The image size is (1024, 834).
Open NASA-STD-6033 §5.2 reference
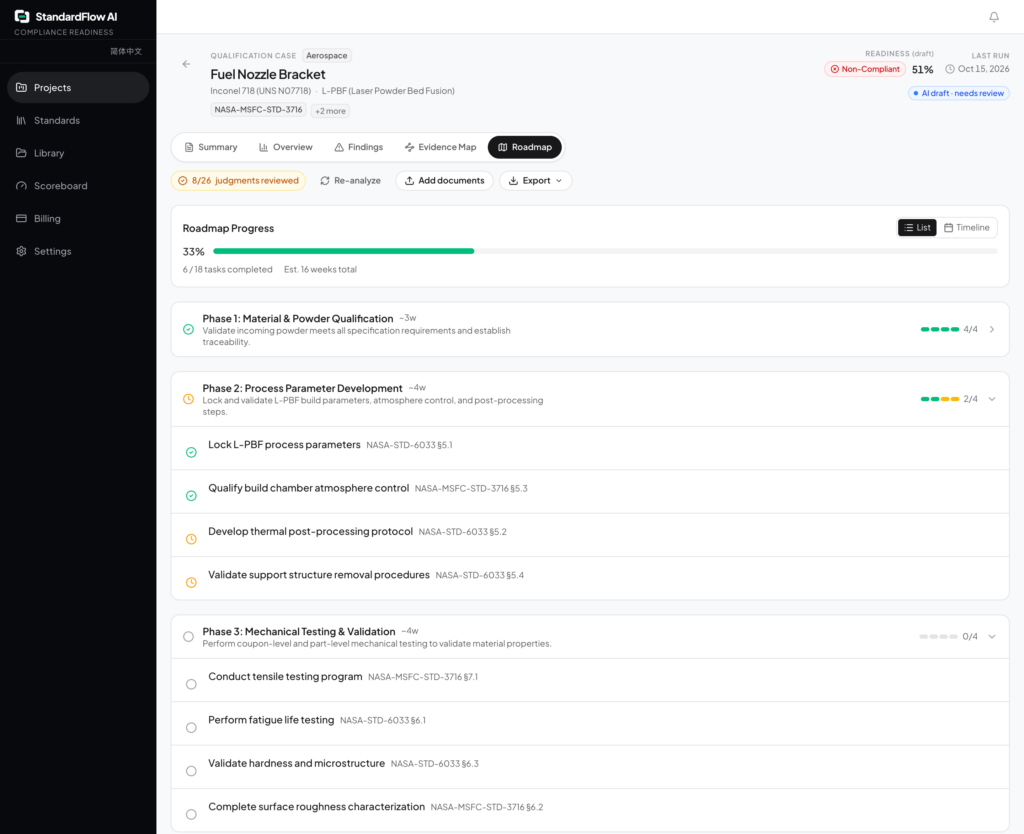[462, 532]
